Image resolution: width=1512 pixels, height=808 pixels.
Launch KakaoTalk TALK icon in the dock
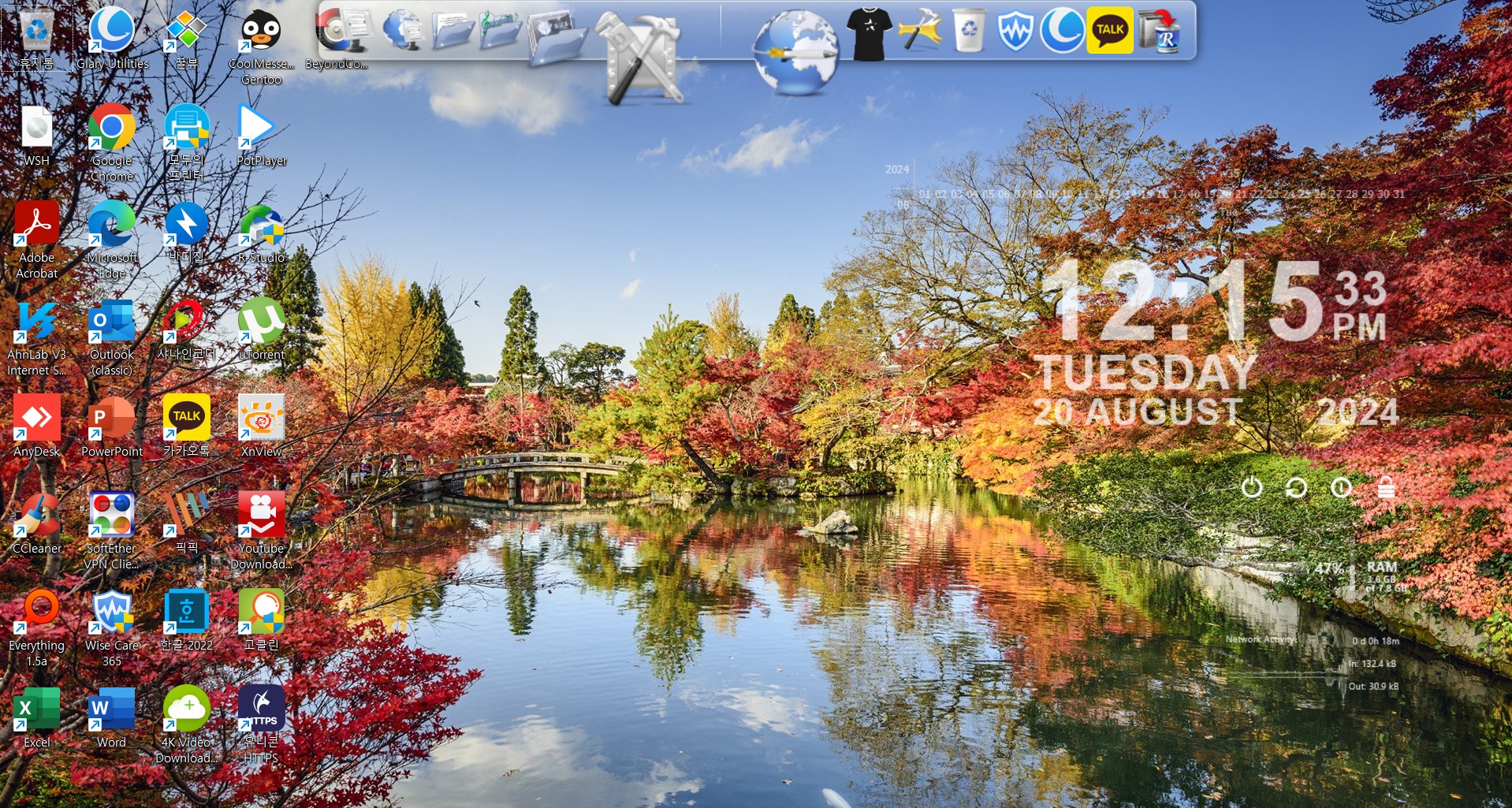[x=1110, y=30]
